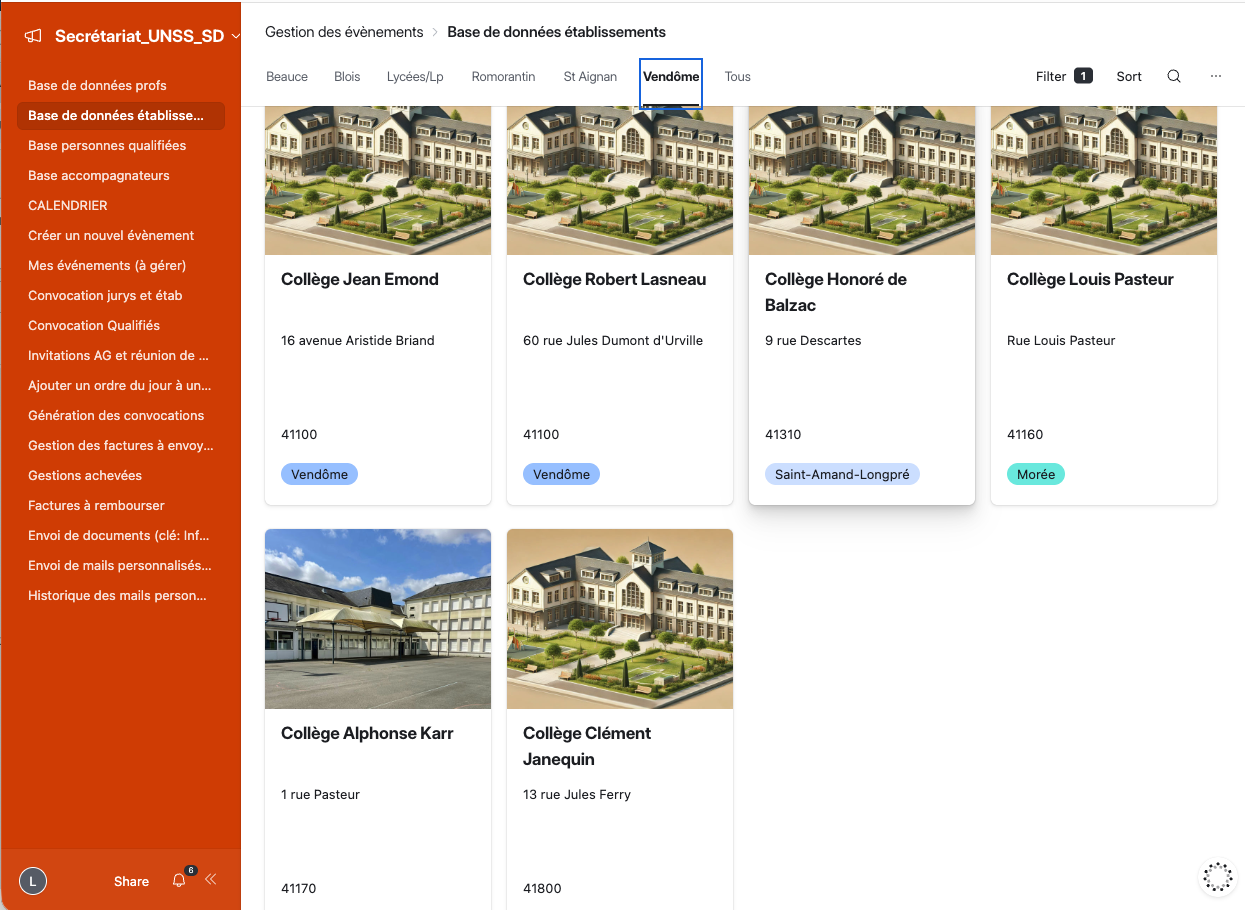1245x910 pixels.
Task: Open the Collège Alphonse Karr photo thumbnail
Action: 378,618
